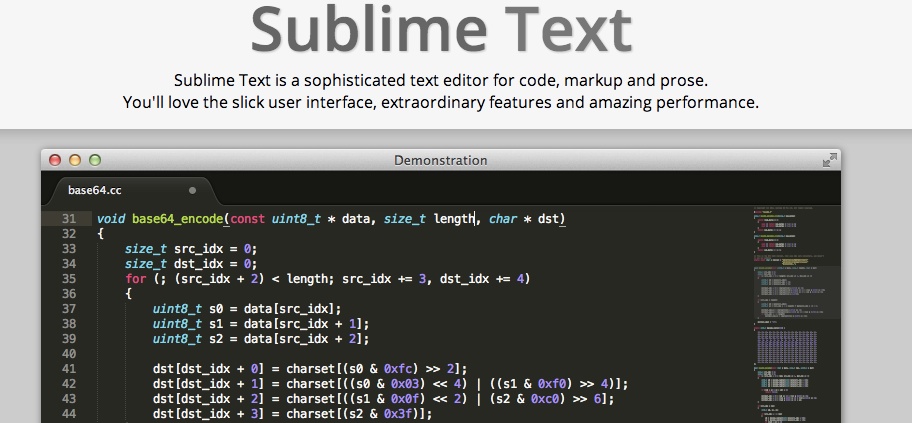Click line number 35 in the gutter

tap(69, 279)
